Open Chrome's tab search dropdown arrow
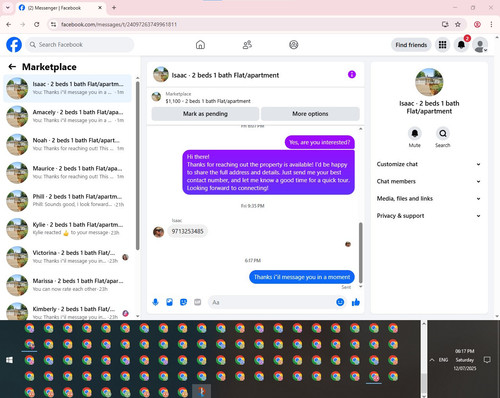 [x=7, y=7]
